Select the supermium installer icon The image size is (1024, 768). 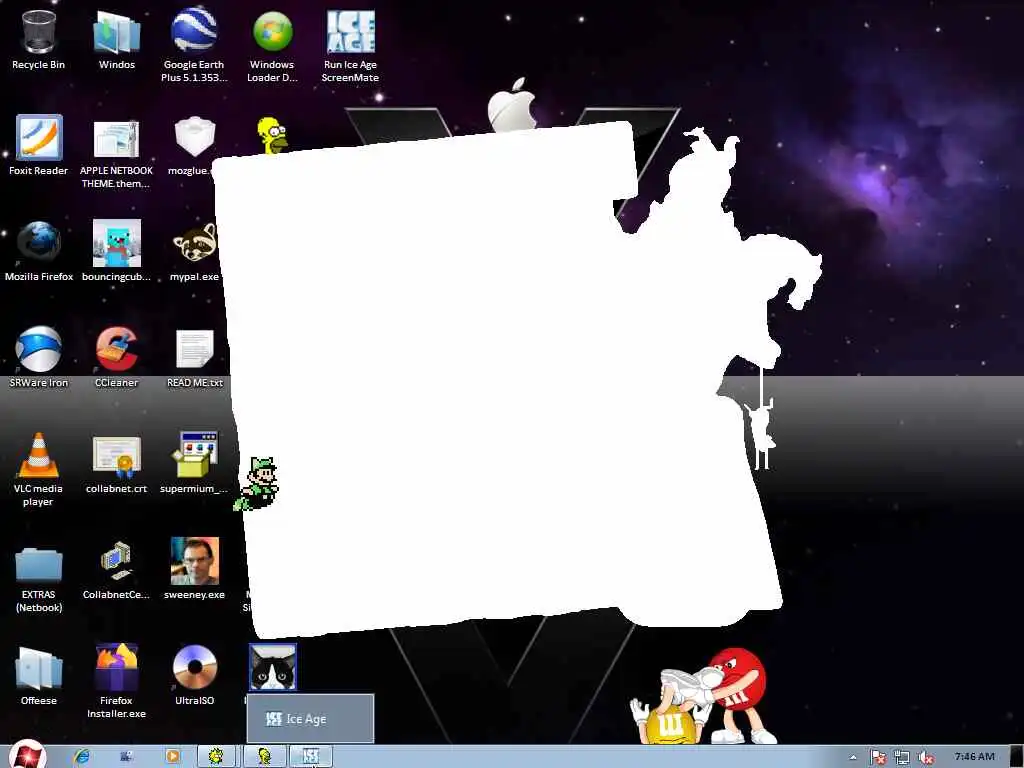[194, 462]
